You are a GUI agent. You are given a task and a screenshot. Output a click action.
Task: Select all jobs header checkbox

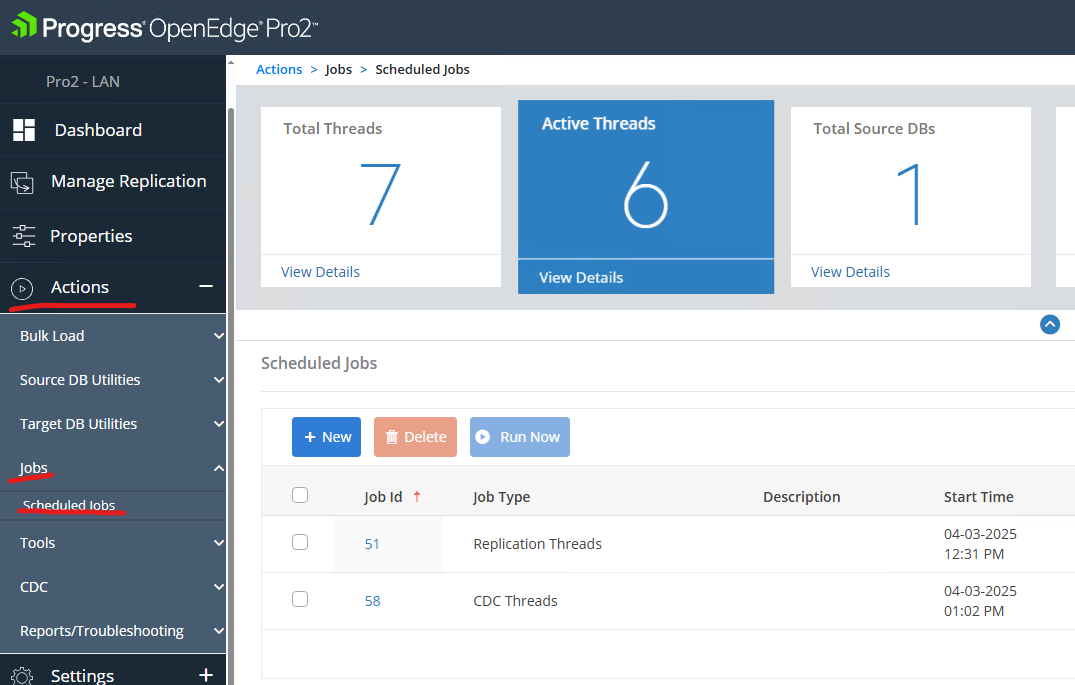click(300, 495)
